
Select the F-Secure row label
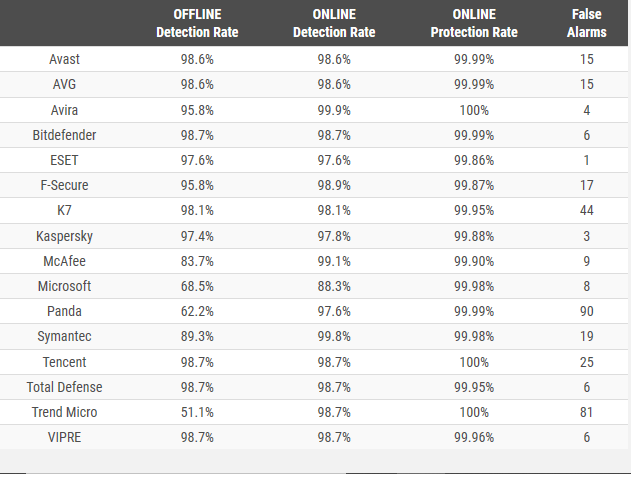click(x=65, y=186)
